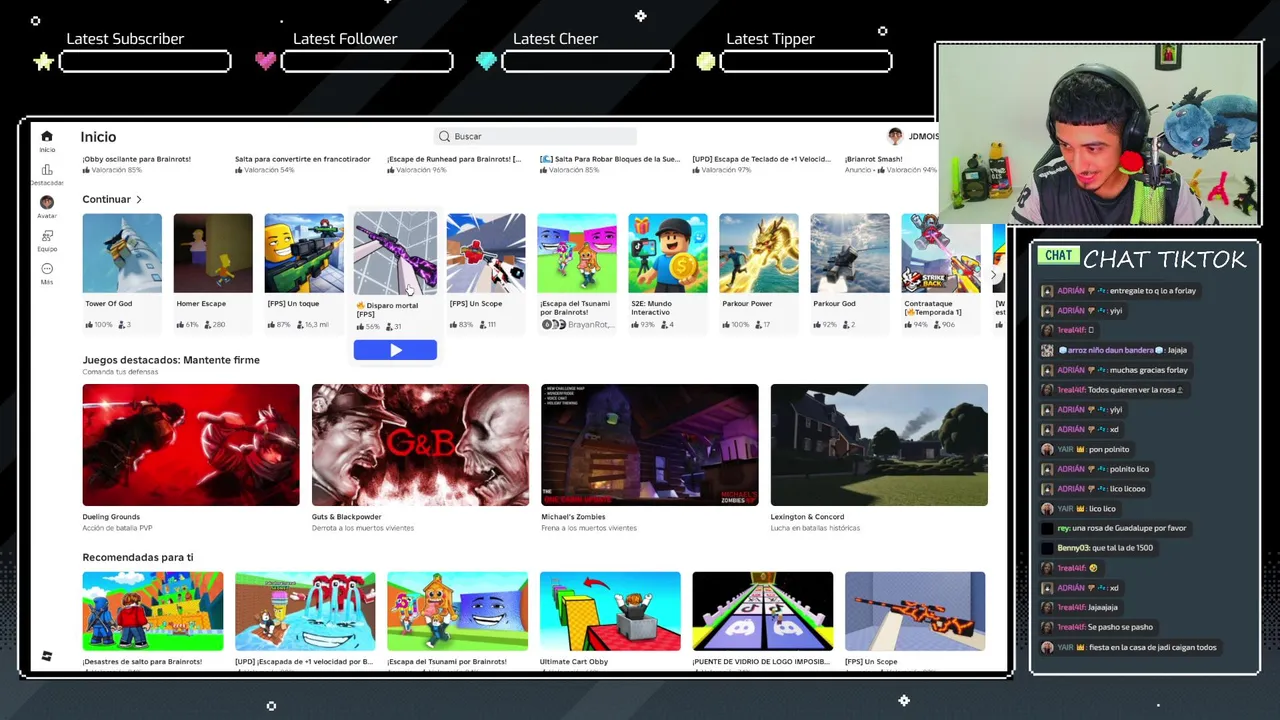Click the Homer Escape title text
The image size is (1280, 720).
pos(201,303)
